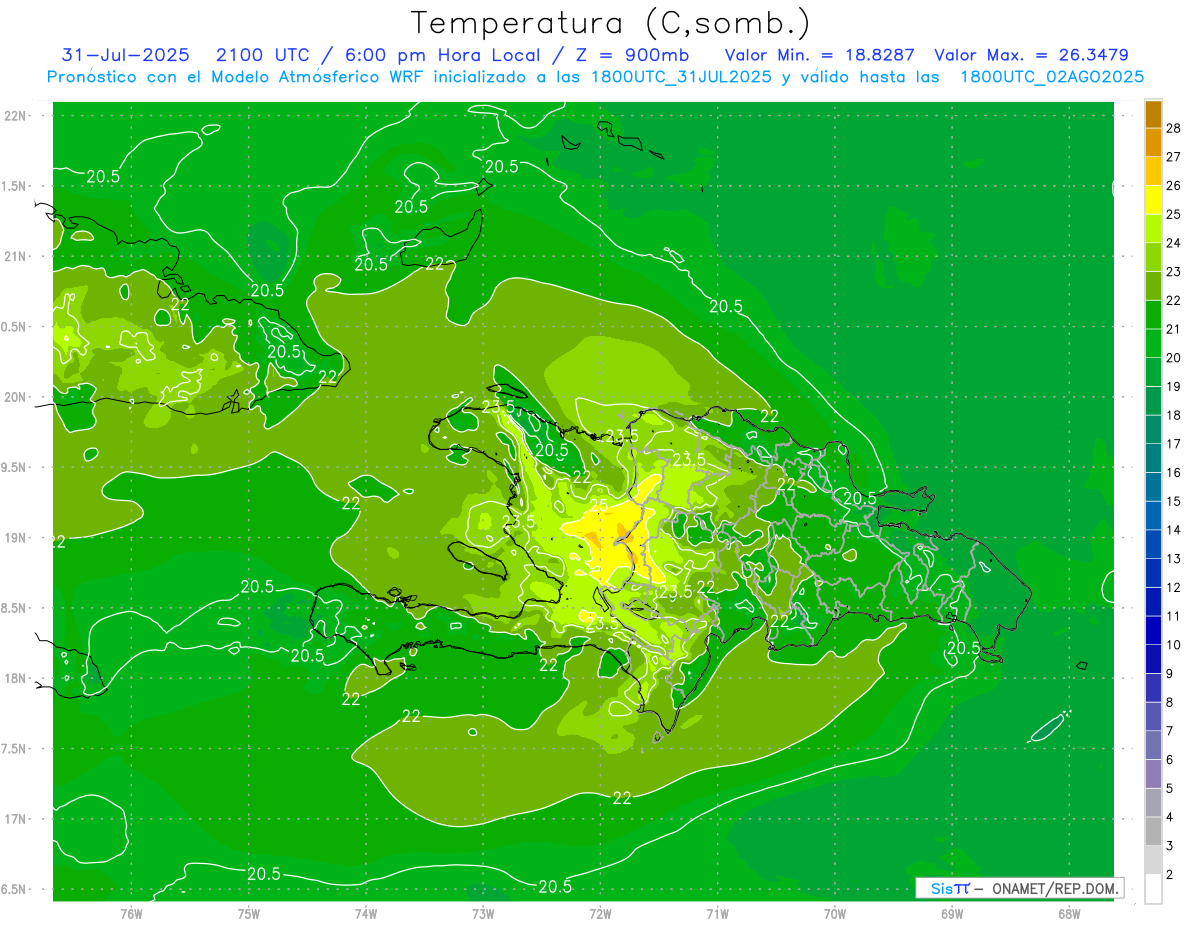Viewport: 1200px width, 927px height.
Task: Click the legend value "8"
Action: [1170, 703]
